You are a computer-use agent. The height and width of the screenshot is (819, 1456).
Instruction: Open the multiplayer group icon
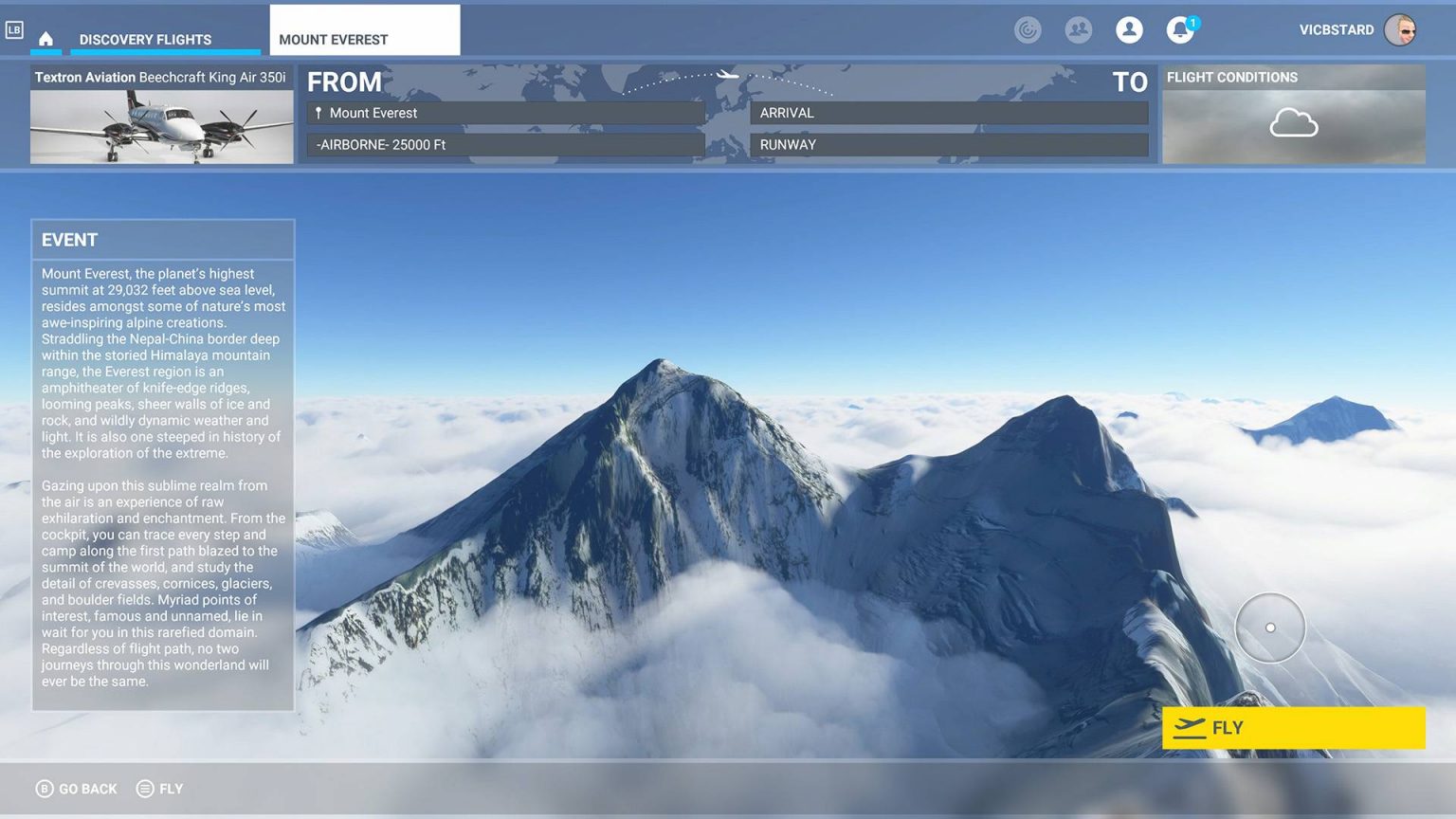(x=1079, y=30)
